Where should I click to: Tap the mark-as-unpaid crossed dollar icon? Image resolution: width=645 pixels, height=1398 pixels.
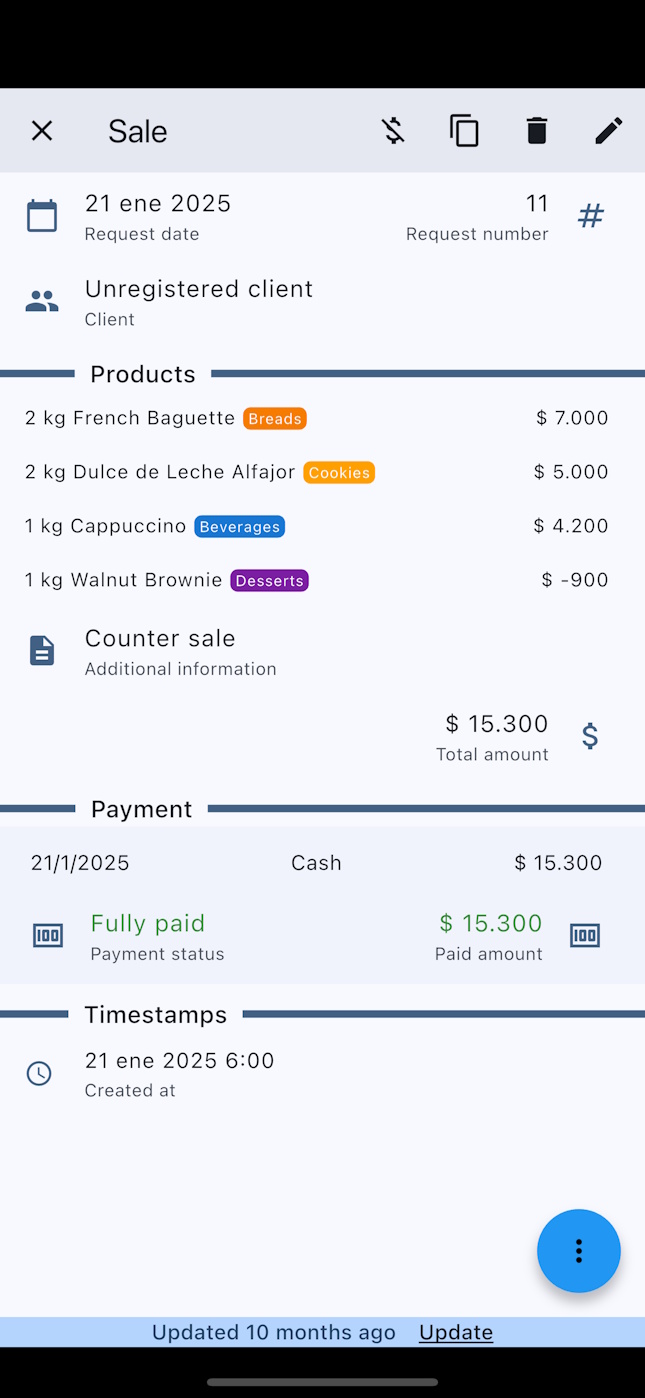point(393,131)
